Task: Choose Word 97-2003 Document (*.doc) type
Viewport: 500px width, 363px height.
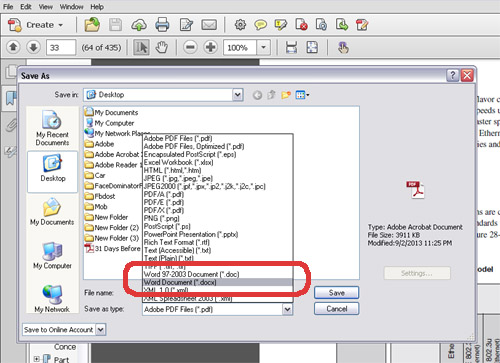Action: click(x=218, y=274)
